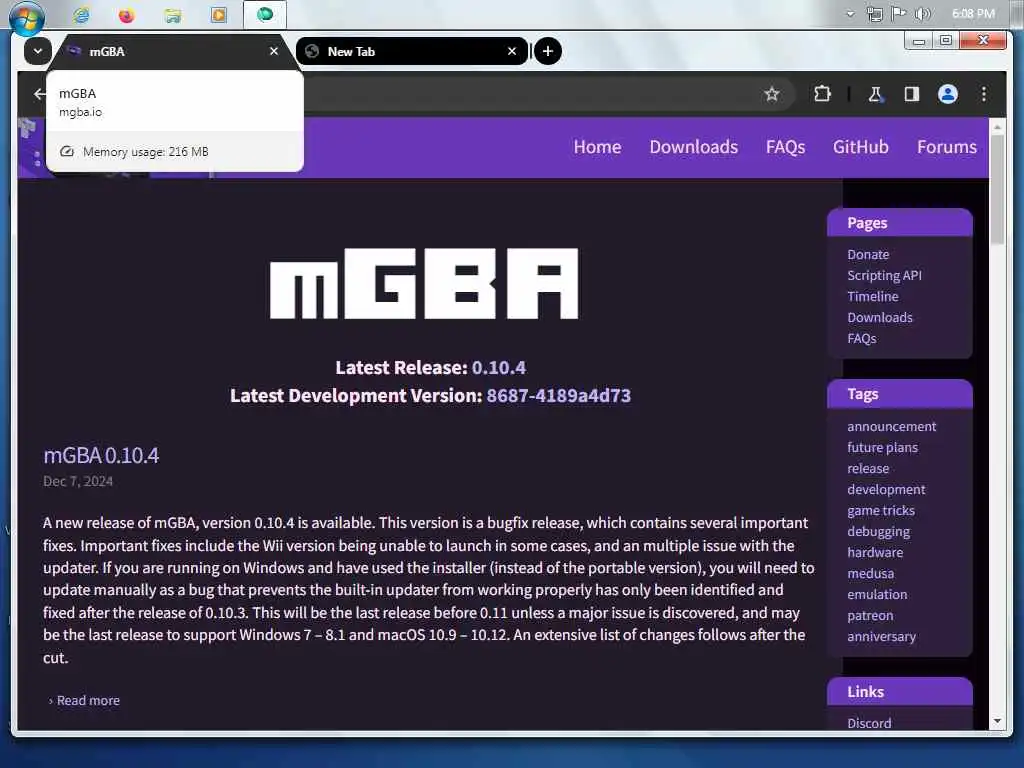Click the large mGBA logo
The height and width of the screenshot is (768, 1024).
point(424,283)
